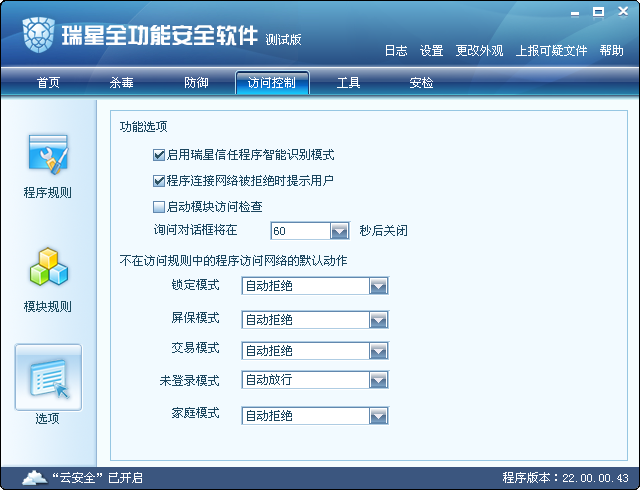Image resolution: width=640 pixels, height=490 pixels.
Task: Click the “云安全” 已开启 status text
Action: pyautogui.click(x=97, y=477)
